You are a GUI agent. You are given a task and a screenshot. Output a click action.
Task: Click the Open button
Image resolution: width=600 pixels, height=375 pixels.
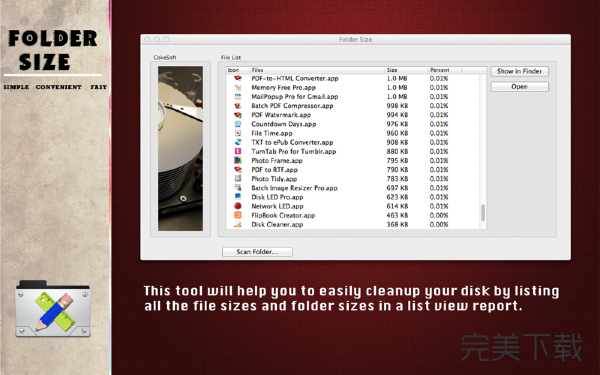pos(520,87)
